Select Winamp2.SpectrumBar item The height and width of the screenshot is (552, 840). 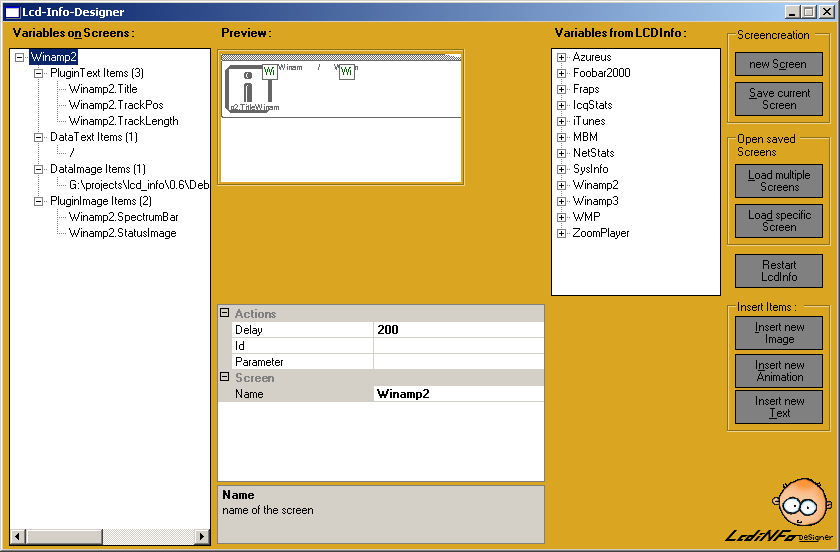124,217
